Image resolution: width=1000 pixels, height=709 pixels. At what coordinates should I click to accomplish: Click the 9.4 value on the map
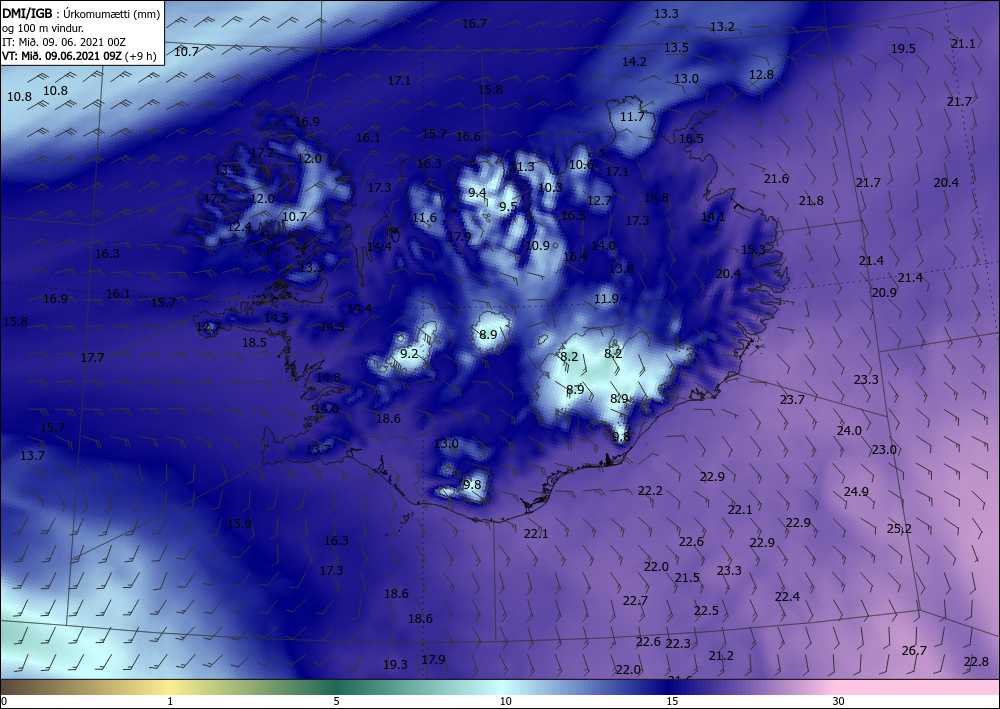tap(476, 193)
